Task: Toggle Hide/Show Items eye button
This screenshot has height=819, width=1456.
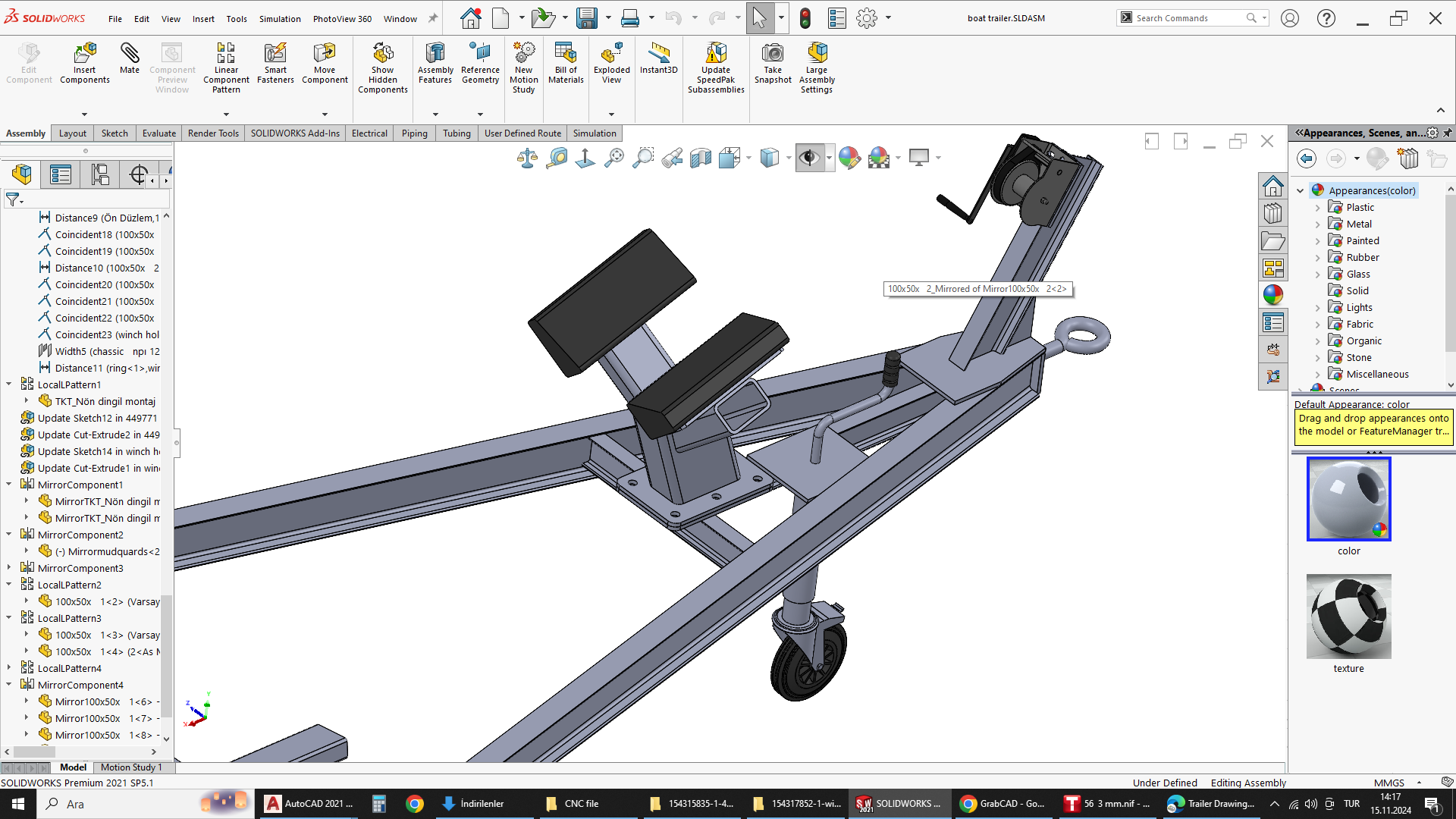Action: click(x=809, y=158)
